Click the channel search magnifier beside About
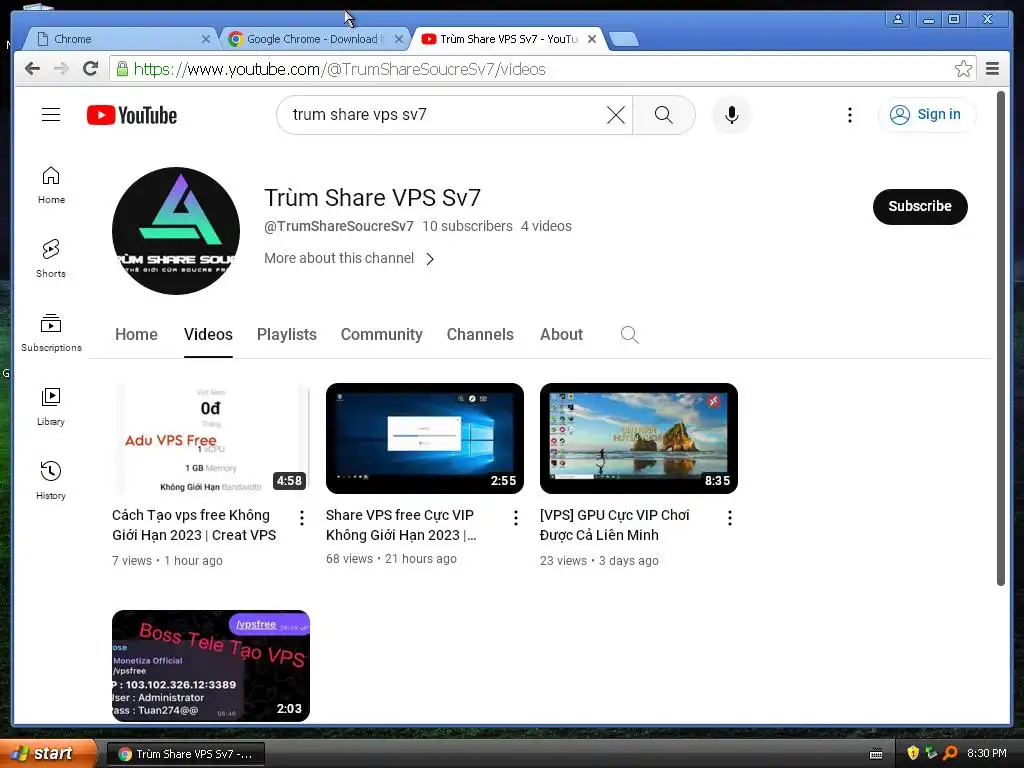Viewport: 1024px width, 768px height. tap(630, 334)
